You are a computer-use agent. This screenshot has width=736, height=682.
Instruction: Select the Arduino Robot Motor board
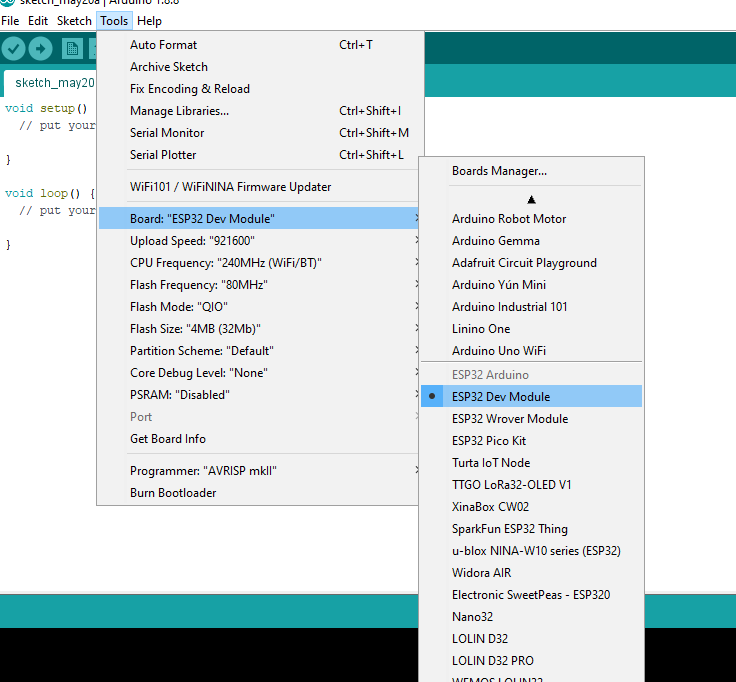(531, 219)
